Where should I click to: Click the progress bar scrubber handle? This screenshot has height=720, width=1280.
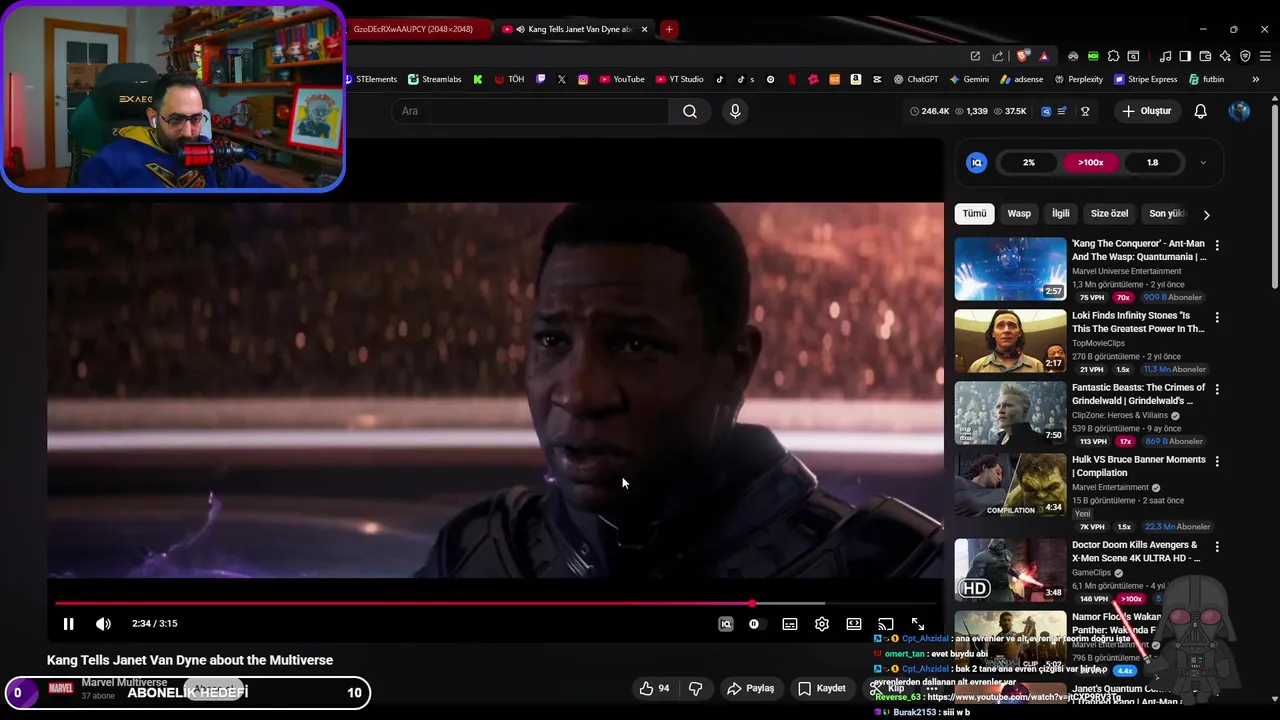click(x=752, y=603)
